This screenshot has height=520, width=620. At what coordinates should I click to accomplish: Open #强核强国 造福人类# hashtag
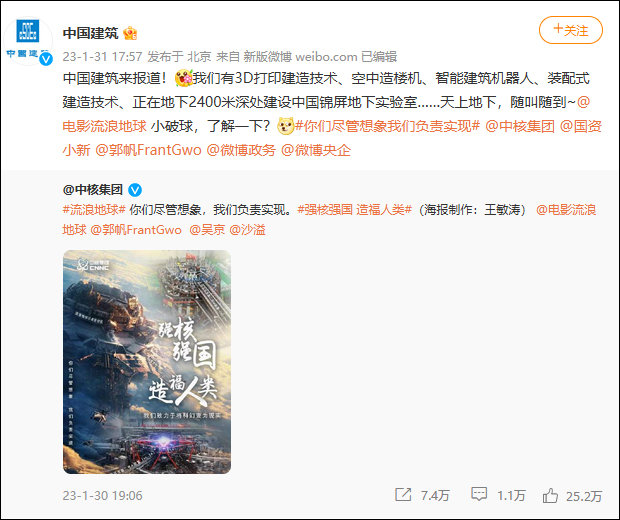point(355,210)
